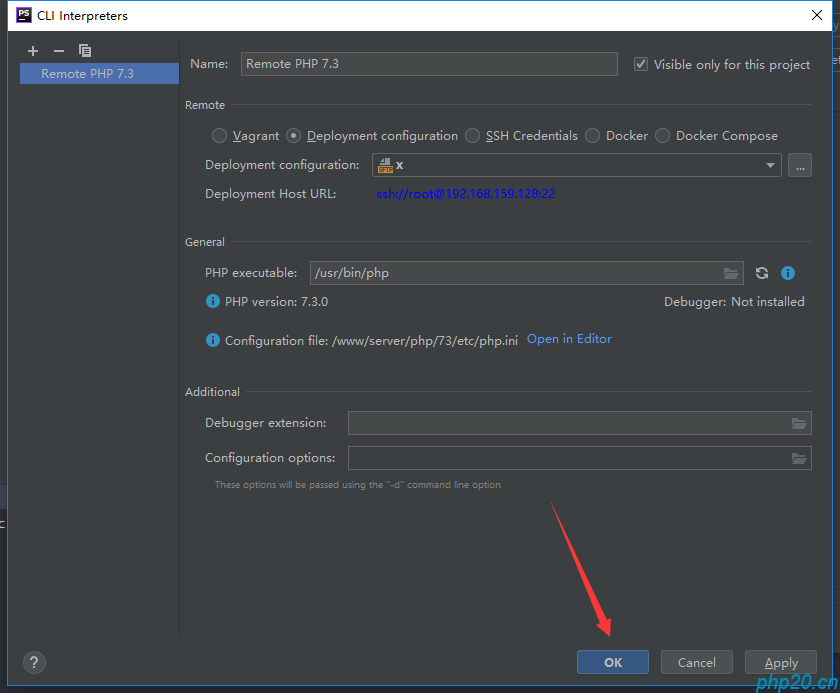The height and width of the screenshot is (693, 840).
Task: Select the Docker radio option
Action: point(592,135)
